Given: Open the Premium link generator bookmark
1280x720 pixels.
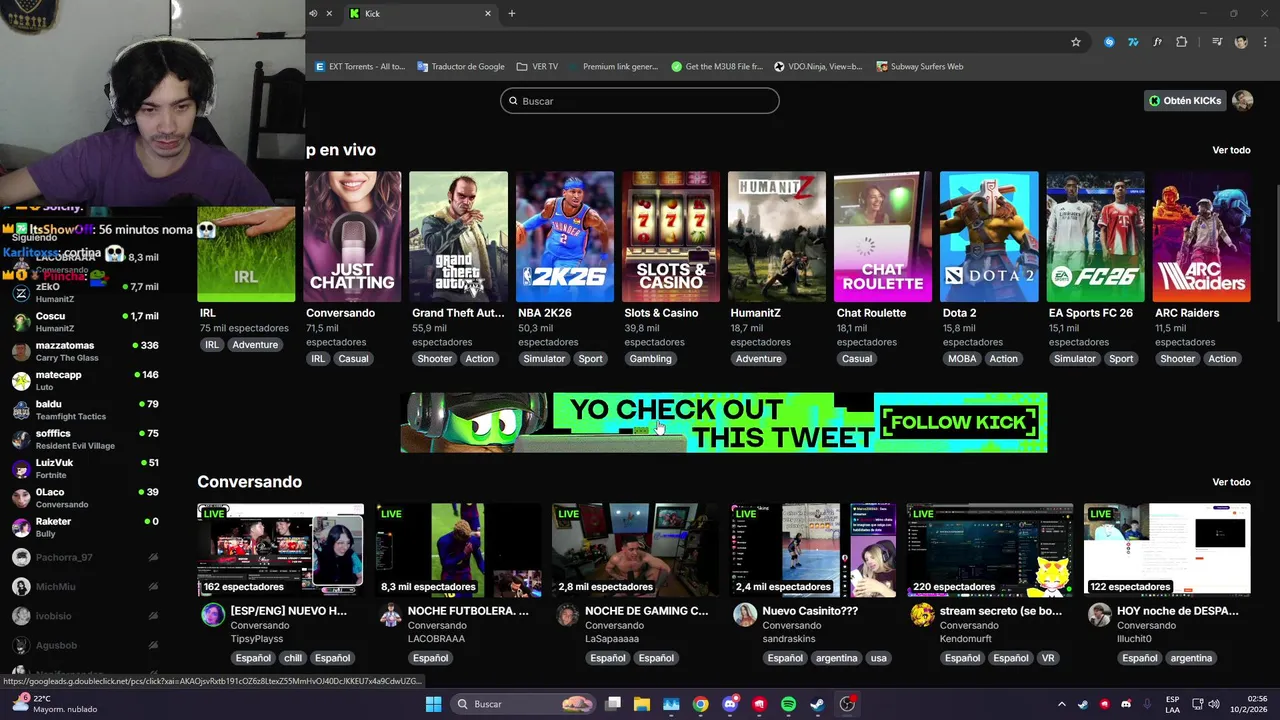Looking at the screenshot, I should tap(613, 67).
